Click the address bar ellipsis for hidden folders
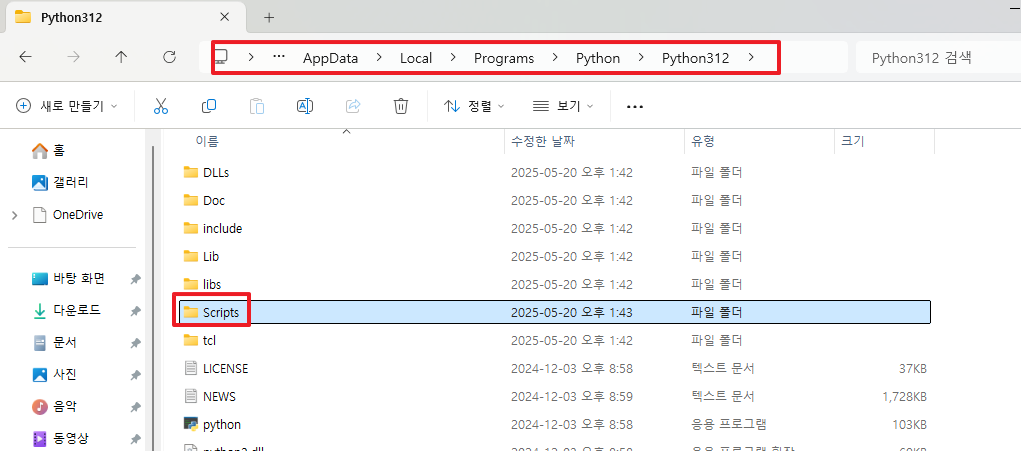 (279, 57)
